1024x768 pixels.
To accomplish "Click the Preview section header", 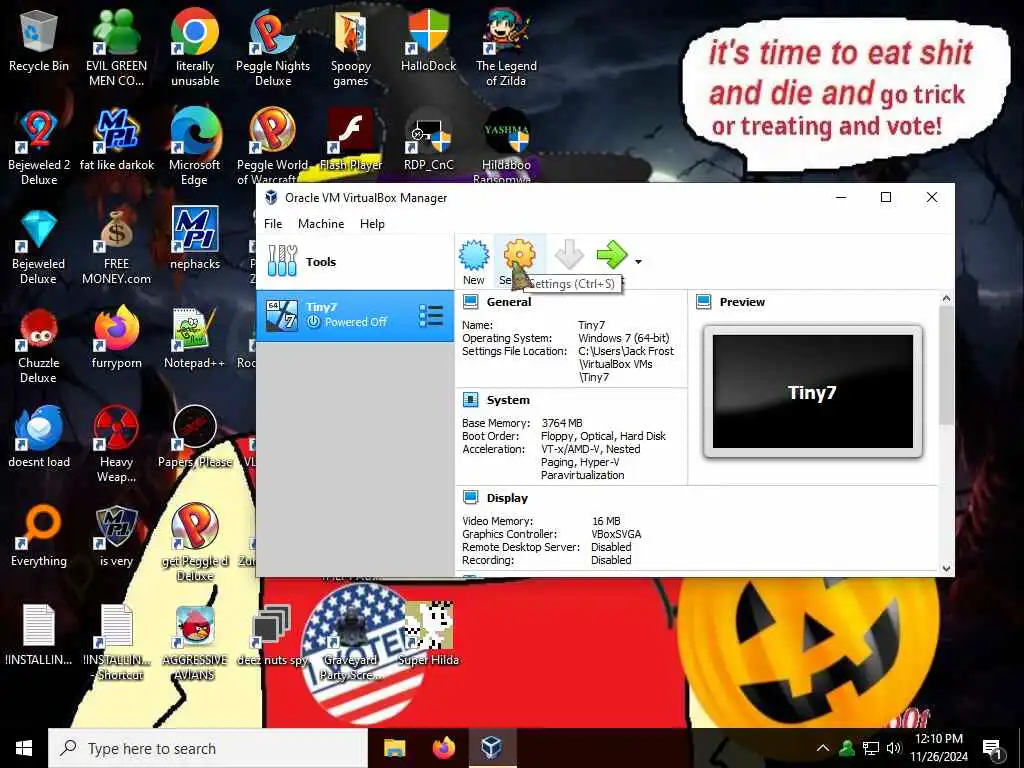I will click(x=742, y=302).
